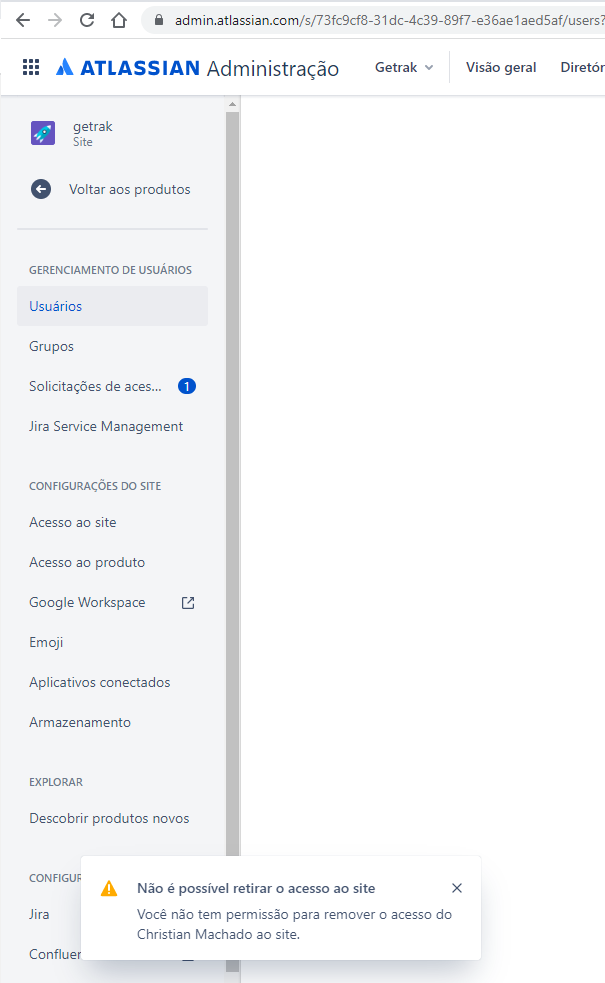The height and width of the screenshot is (983, 605).
Task: Open Grupos in the sidebar
Action: coord(112,346)
